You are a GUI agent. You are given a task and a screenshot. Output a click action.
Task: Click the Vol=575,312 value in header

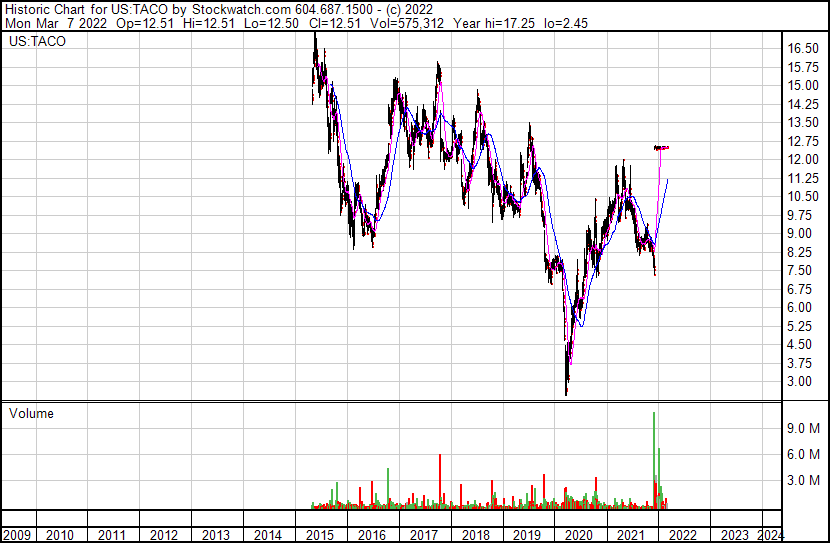[x=407, y=23]
